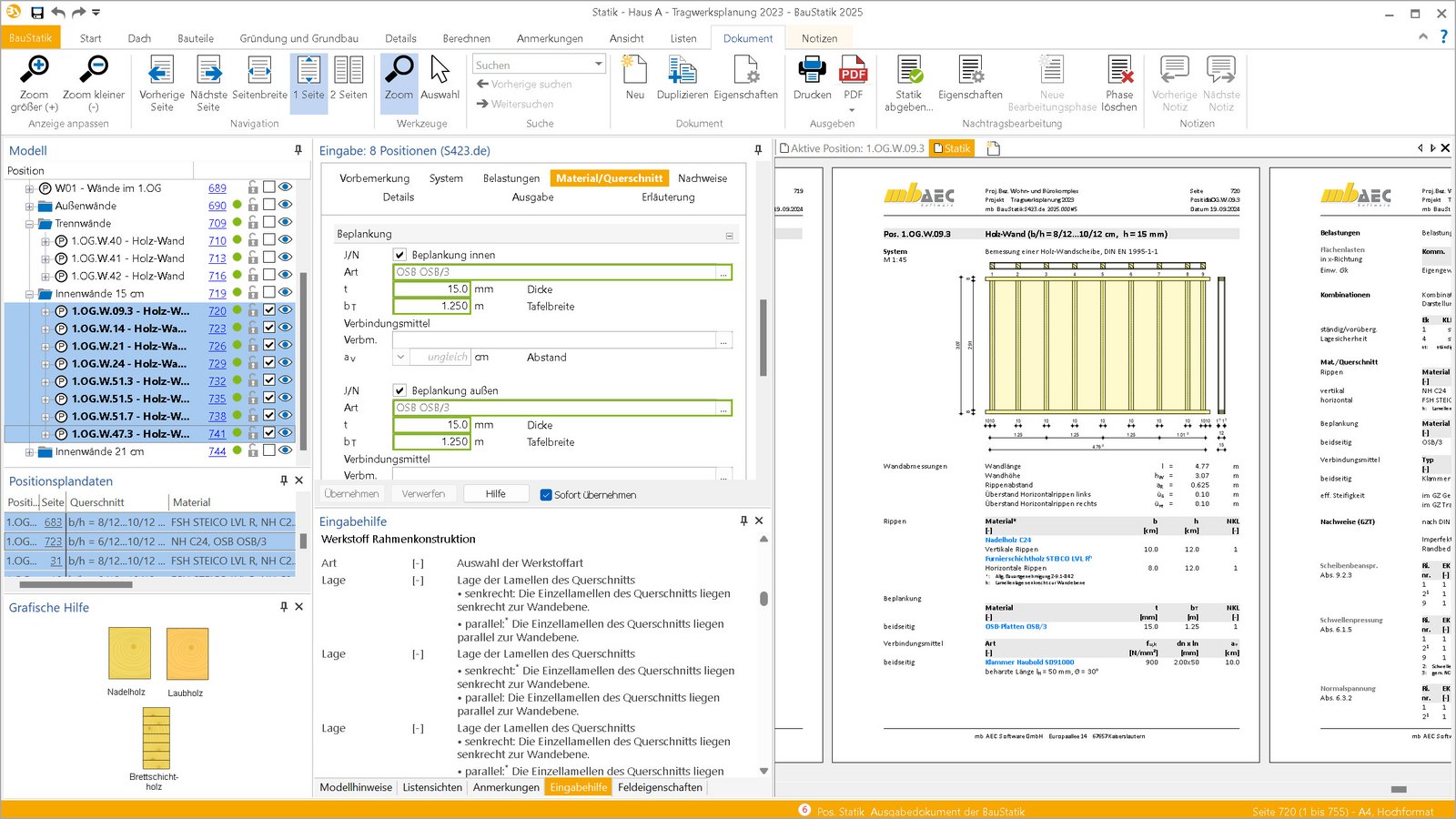Export via the PDF icon
The height and width of the screenshot is (819, 1456).
tap(853, 70)
